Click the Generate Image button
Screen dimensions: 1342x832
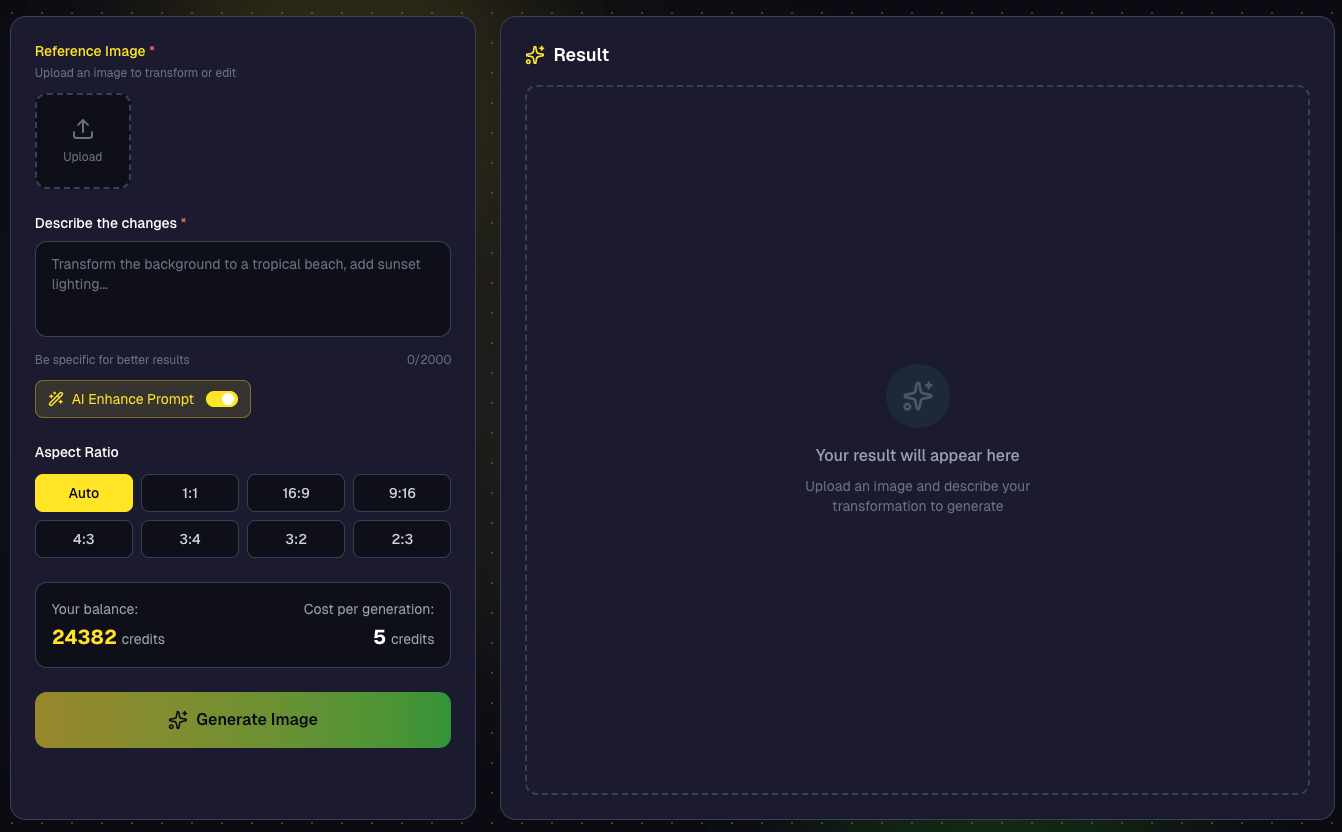(242, 719)
